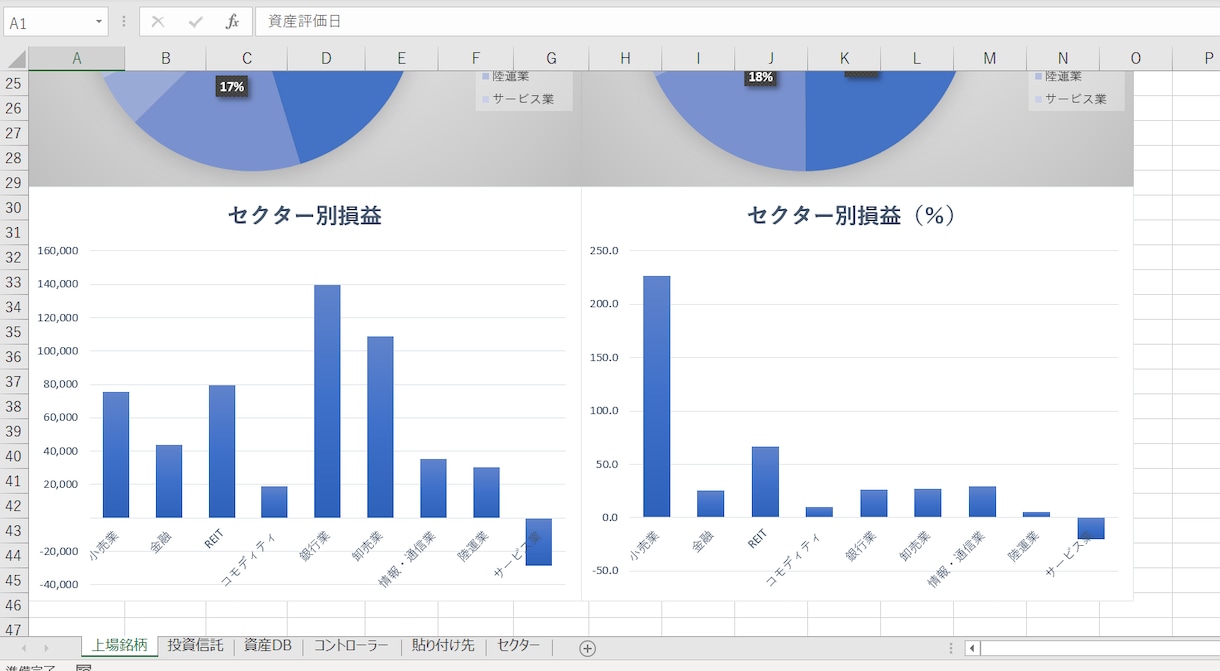Select column K header
1220x671 pixels.
(845, 58)
